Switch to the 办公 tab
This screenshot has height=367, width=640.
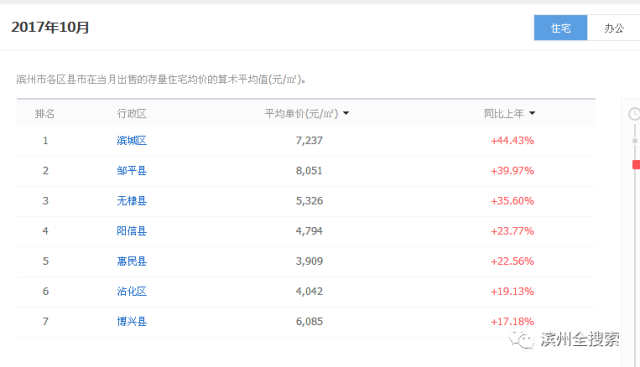coord(613,28)
